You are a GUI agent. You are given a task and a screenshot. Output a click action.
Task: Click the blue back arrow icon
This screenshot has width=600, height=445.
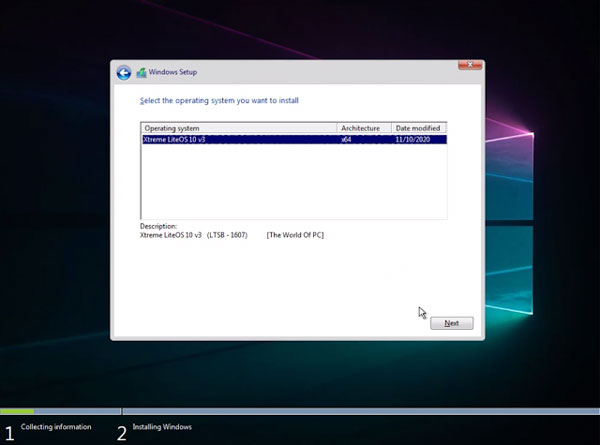124,73
